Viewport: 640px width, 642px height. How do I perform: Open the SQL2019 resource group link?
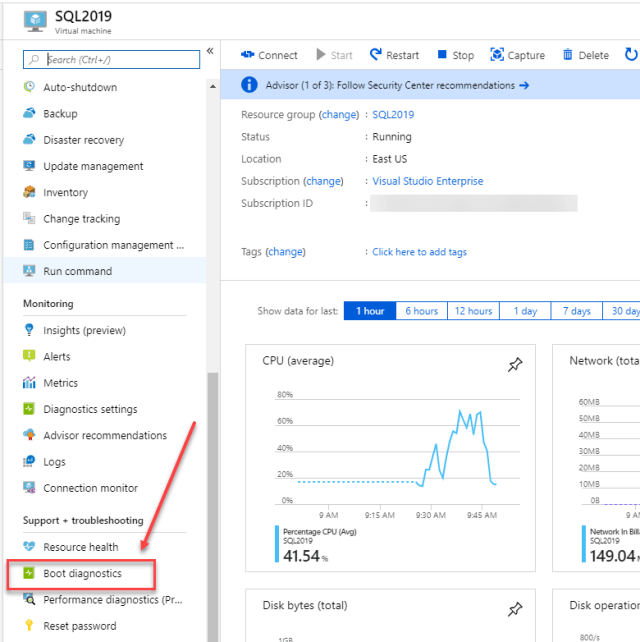click(393, 115)
